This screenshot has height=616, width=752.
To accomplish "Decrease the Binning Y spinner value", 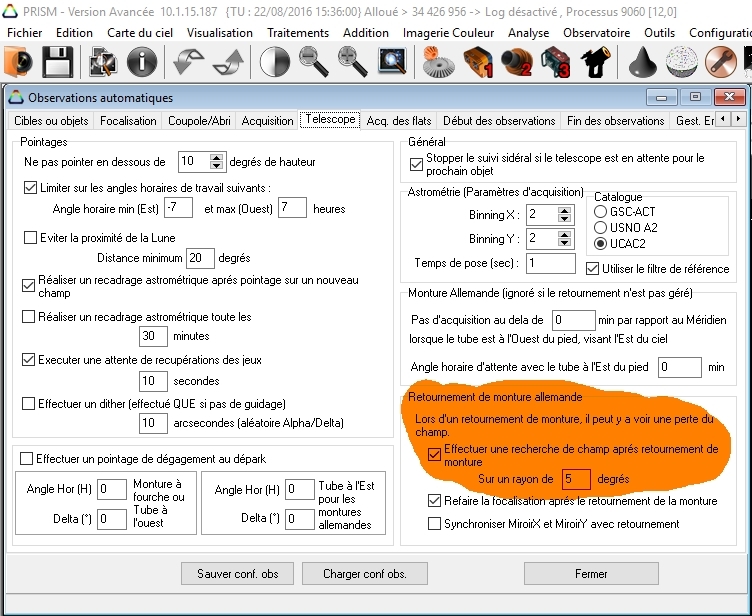I will [565, 243].
